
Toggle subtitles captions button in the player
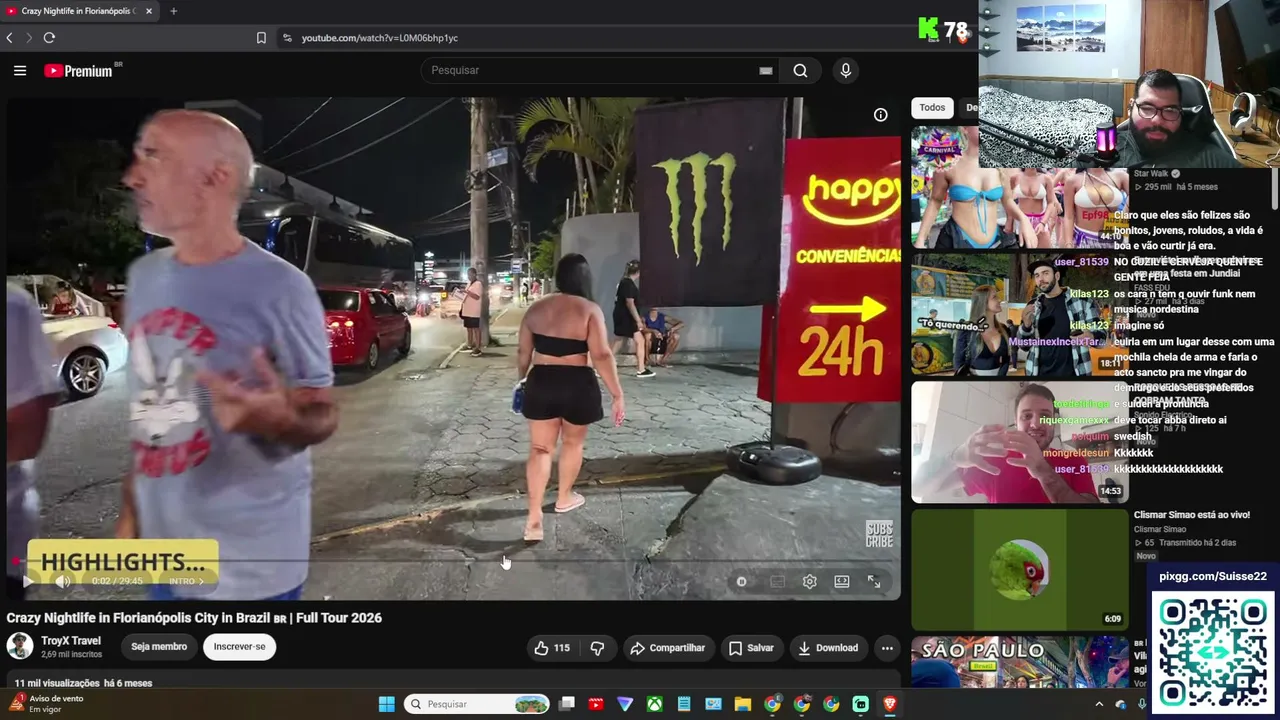pos(777,581)
